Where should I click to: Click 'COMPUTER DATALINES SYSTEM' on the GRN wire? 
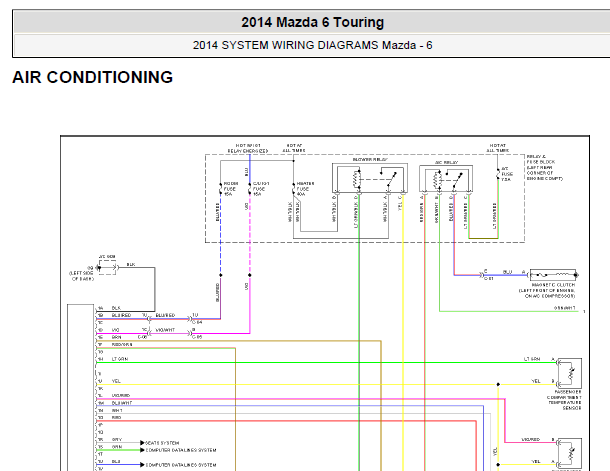(181, 450)
